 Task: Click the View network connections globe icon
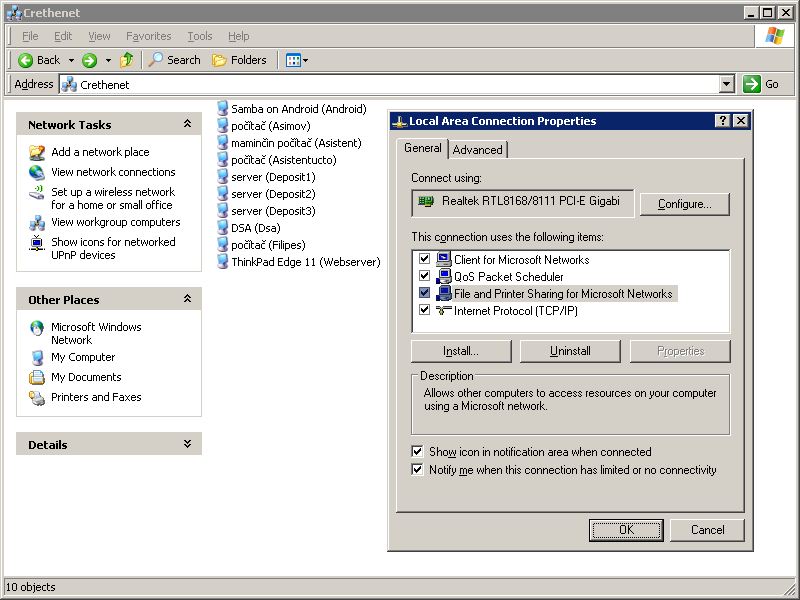tap(37, 172)
